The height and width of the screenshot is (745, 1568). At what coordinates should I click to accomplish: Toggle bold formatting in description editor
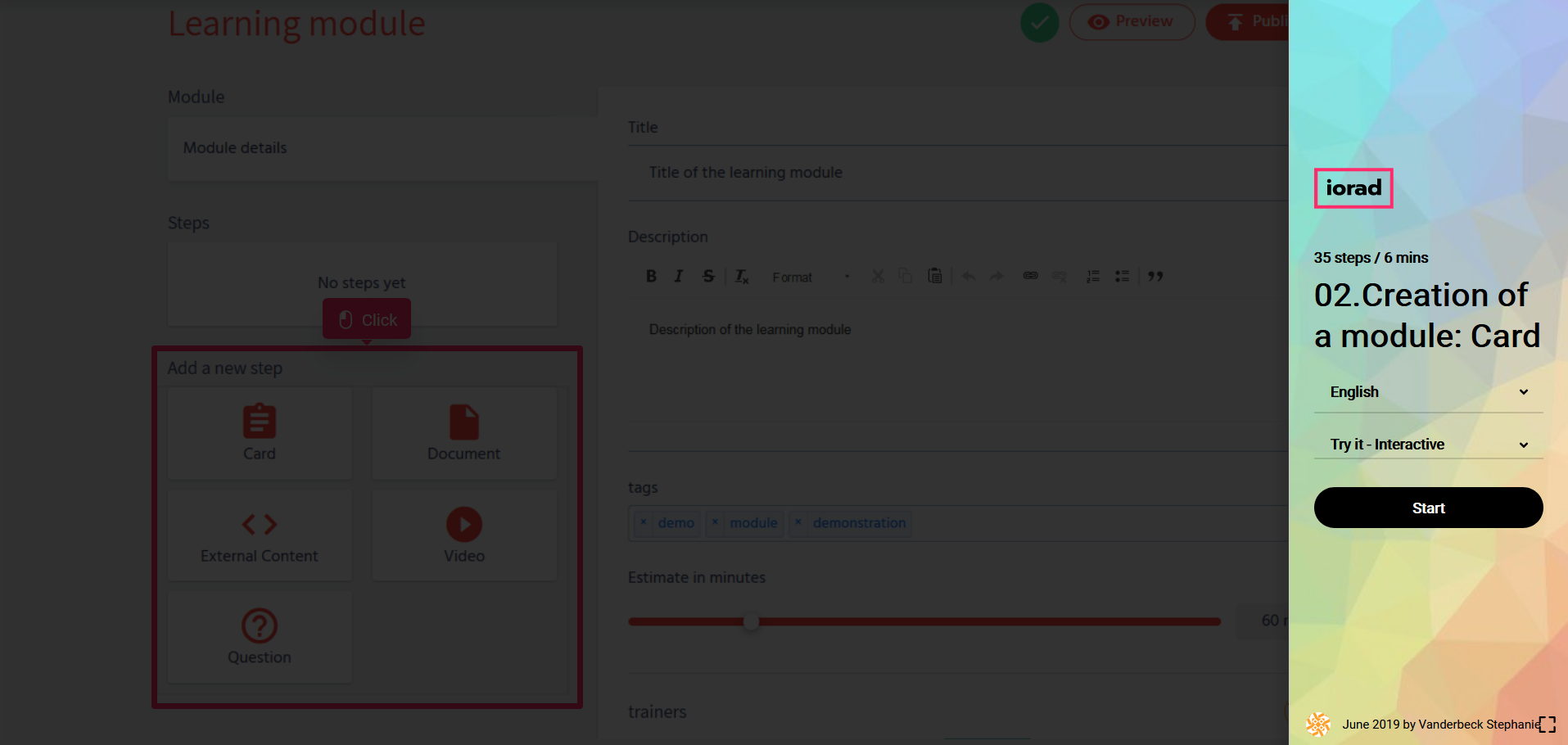click(x=651, y=277)
